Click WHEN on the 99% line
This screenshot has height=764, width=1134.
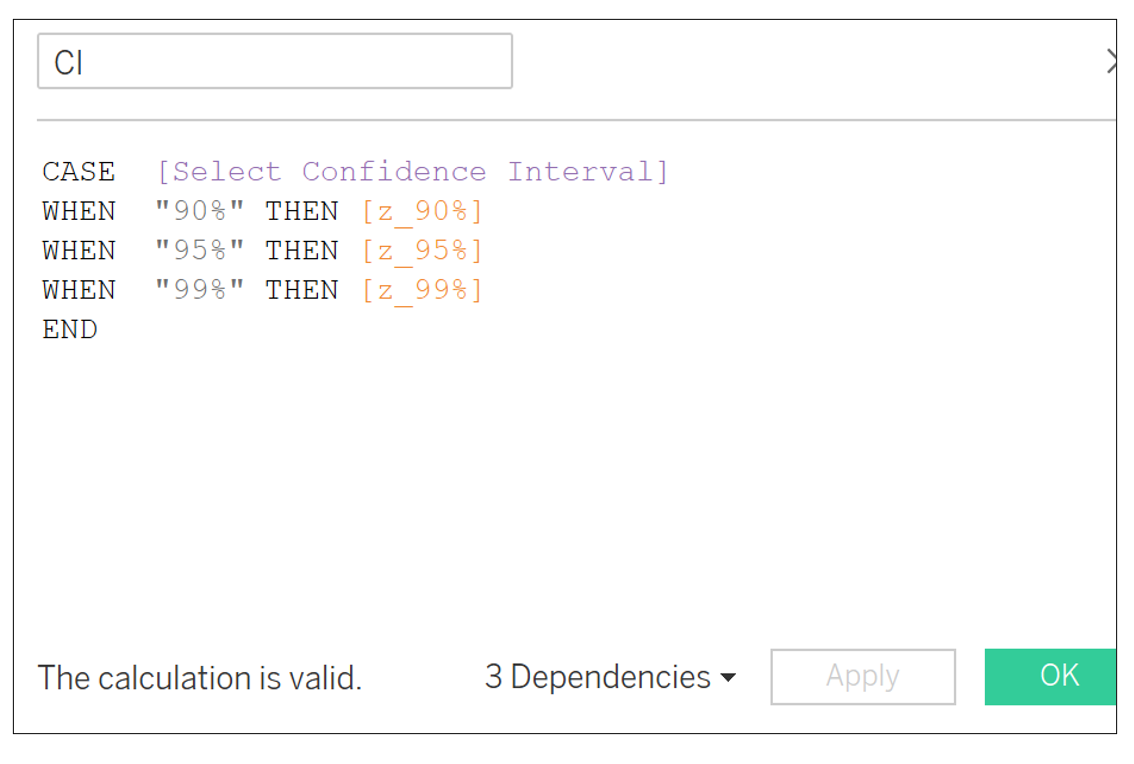click(x=79, y=290)
